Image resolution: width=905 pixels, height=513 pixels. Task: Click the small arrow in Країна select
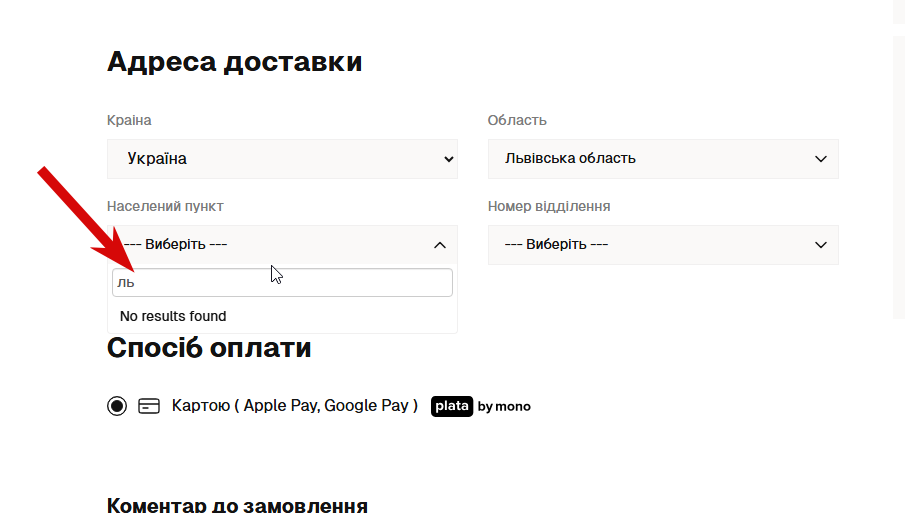tap(447, 159)
